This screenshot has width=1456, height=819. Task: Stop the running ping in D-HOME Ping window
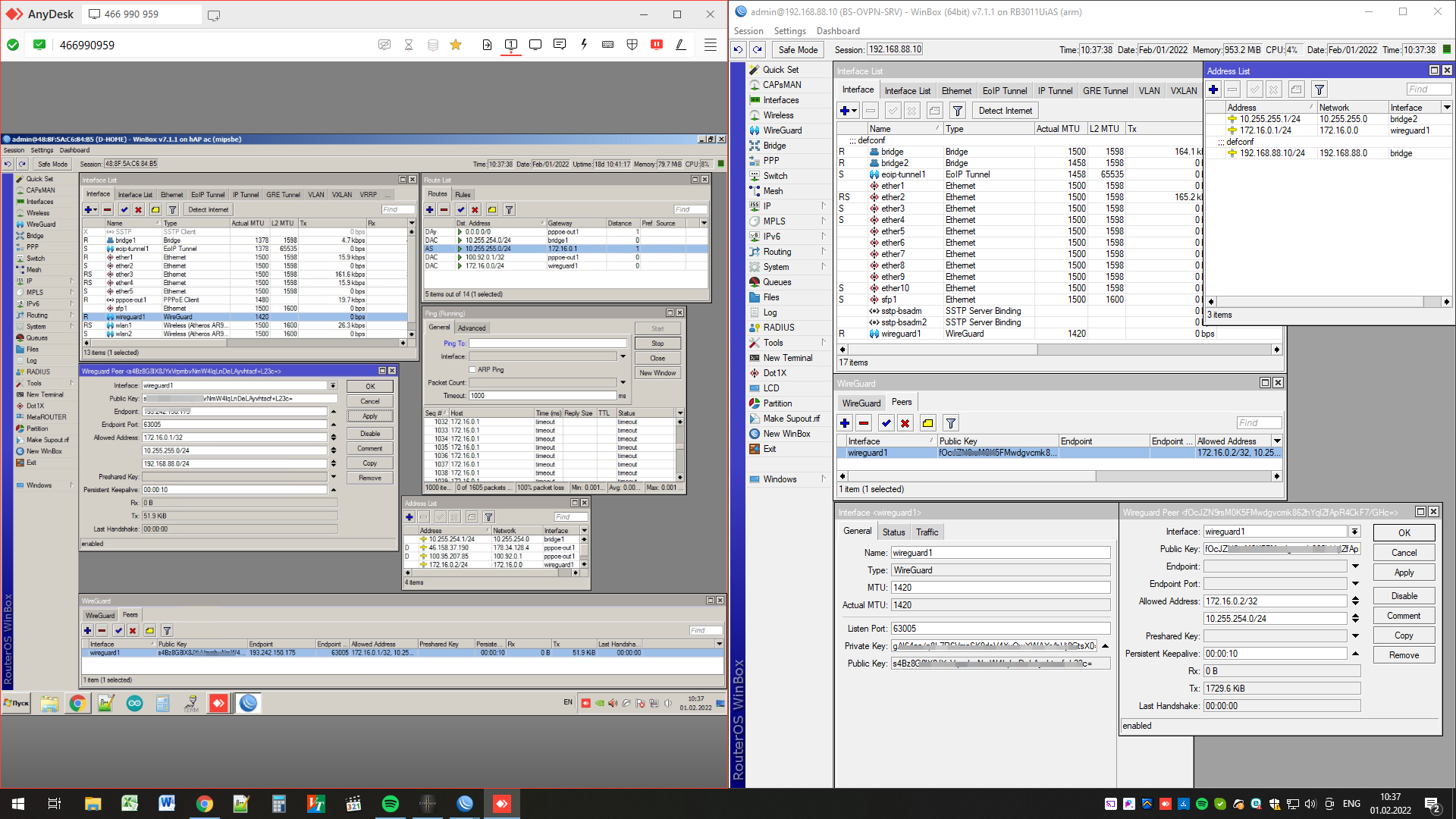click(657, 344)
